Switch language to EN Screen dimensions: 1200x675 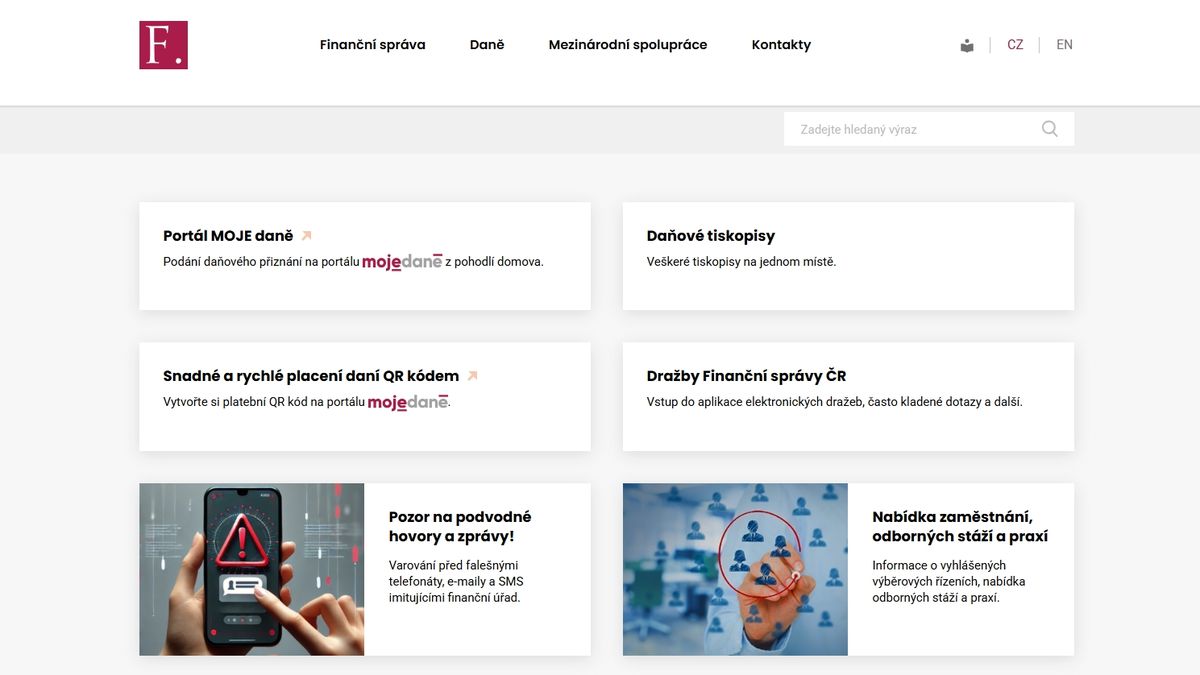(x=1064, y=45)
